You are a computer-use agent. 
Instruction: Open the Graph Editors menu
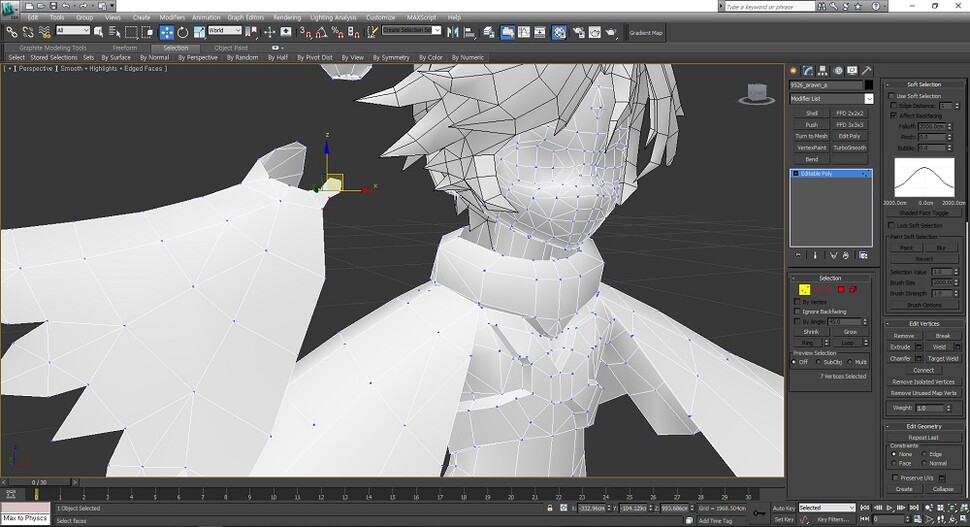pos(246,17)
